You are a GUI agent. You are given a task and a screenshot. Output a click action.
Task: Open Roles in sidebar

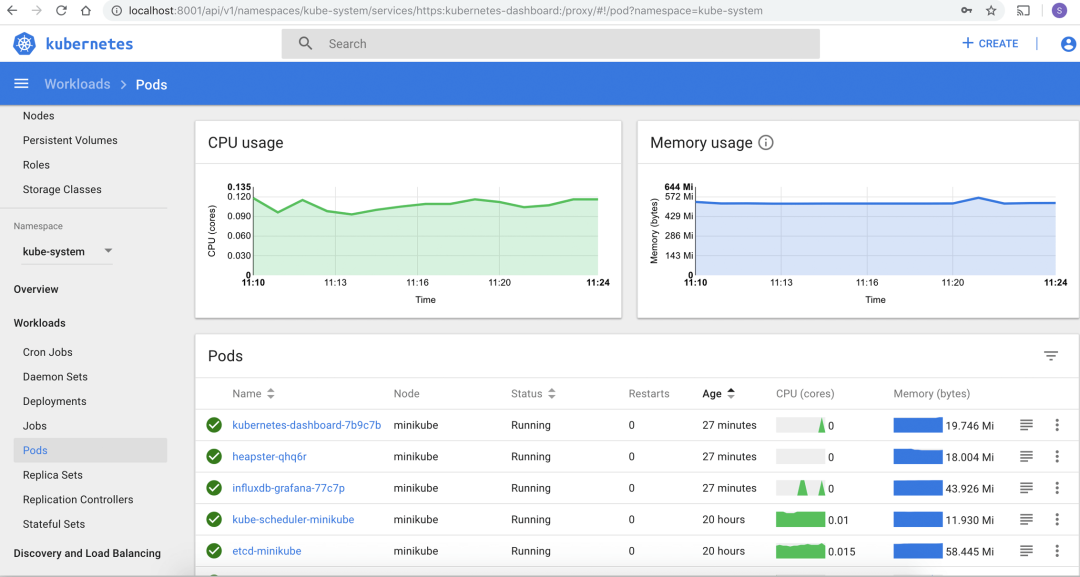coord(36,165)
